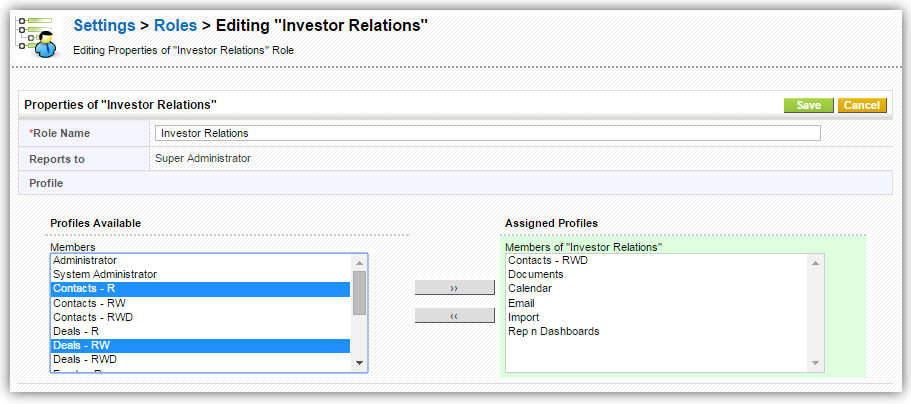Select Administrator in available profiles
The height and width of the screenshot is (404, 911).
[x=85, y=260]
